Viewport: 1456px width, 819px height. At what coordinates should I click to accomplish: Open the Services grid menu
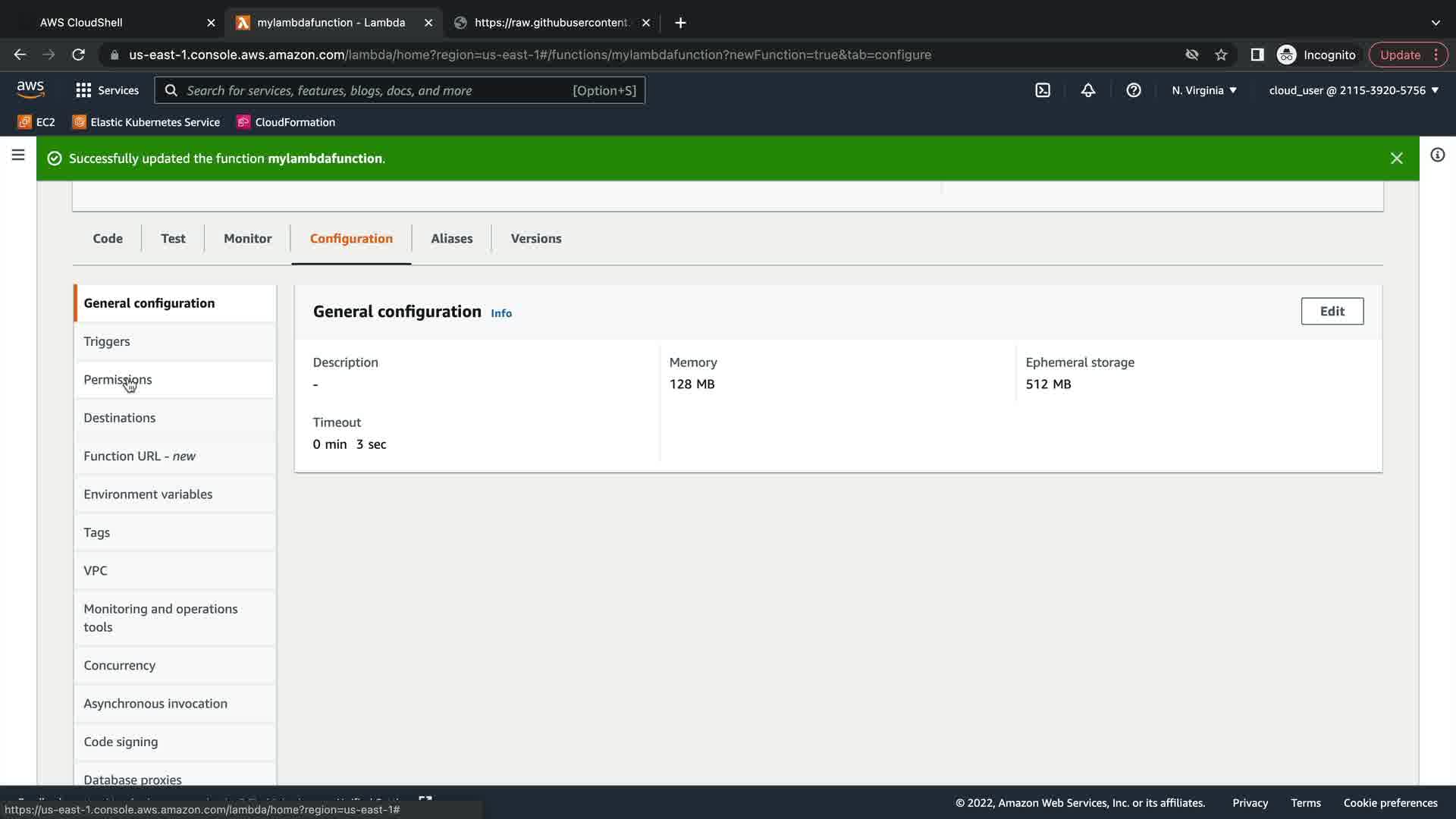point(108,90)
